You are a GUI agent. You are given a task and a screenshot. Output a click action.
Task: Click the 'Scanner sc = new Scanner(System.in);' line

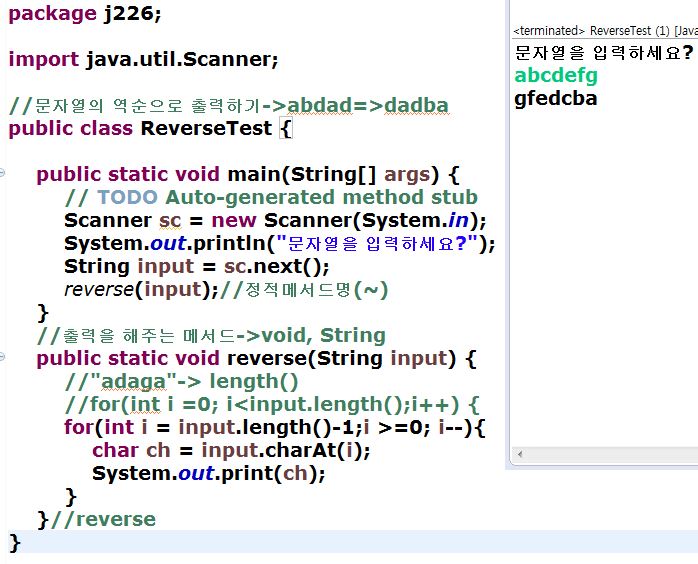click(275, 220)
